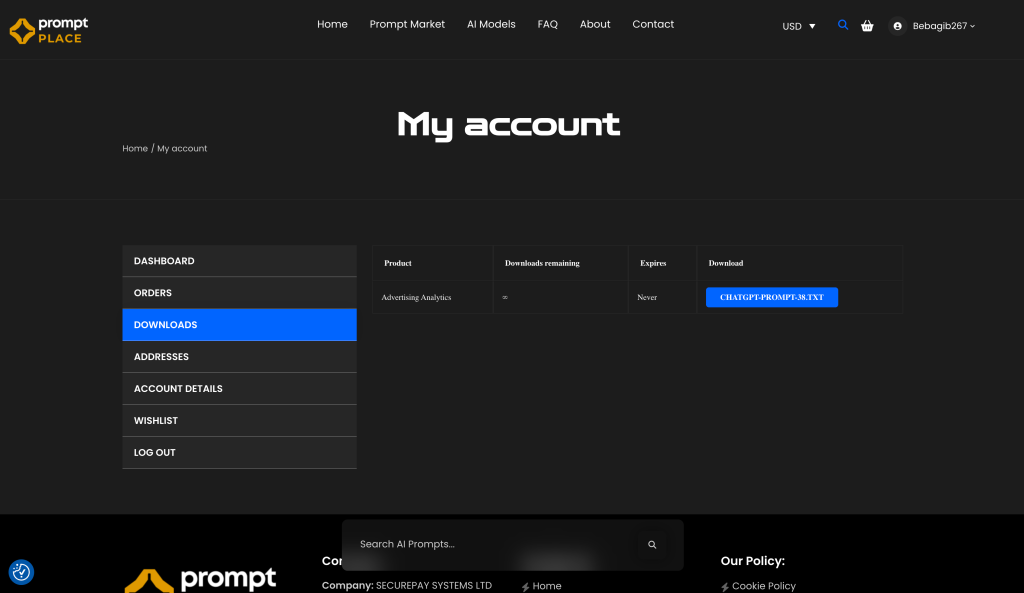
Task: Open the shopping basket icon
Action: (867, 26)
